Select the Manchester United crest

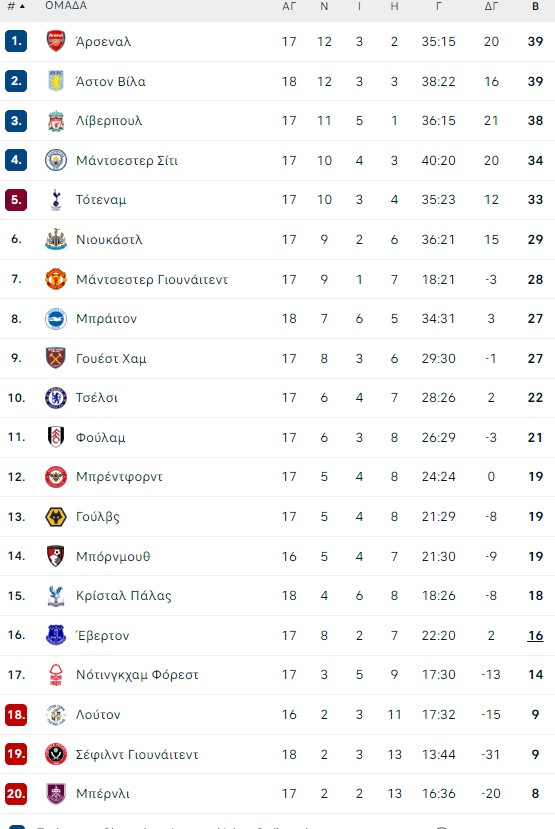[56, 279]
